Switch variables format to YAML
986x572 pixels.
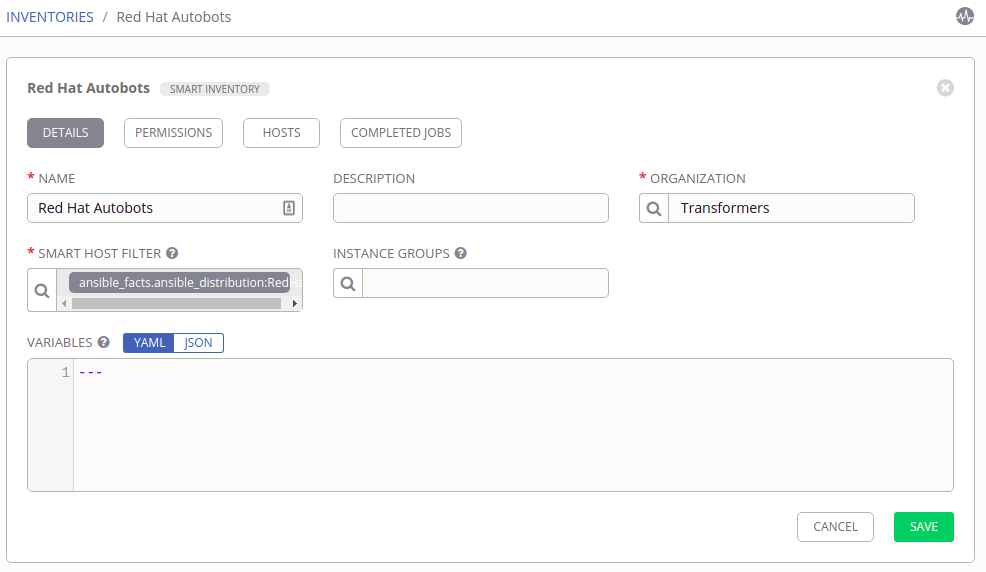[149, 343]
